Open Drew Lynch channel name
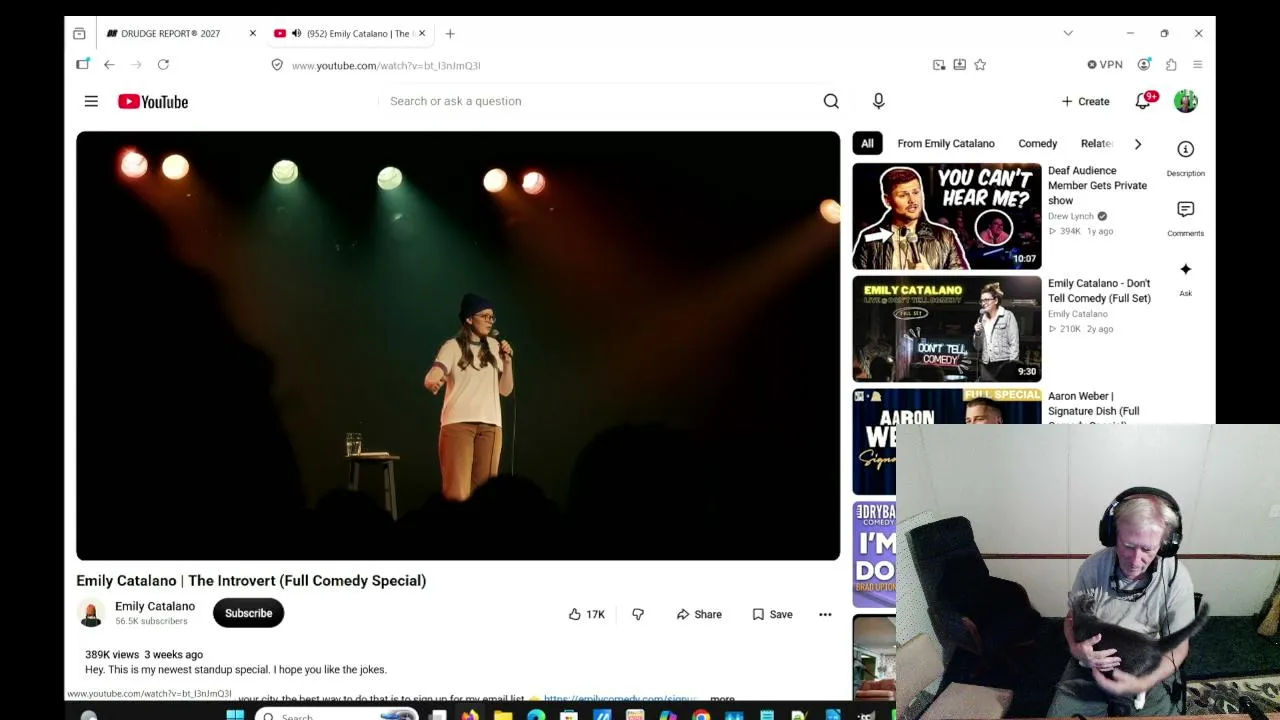Viewport: 1280px width, 720px height. (1071, 216)
